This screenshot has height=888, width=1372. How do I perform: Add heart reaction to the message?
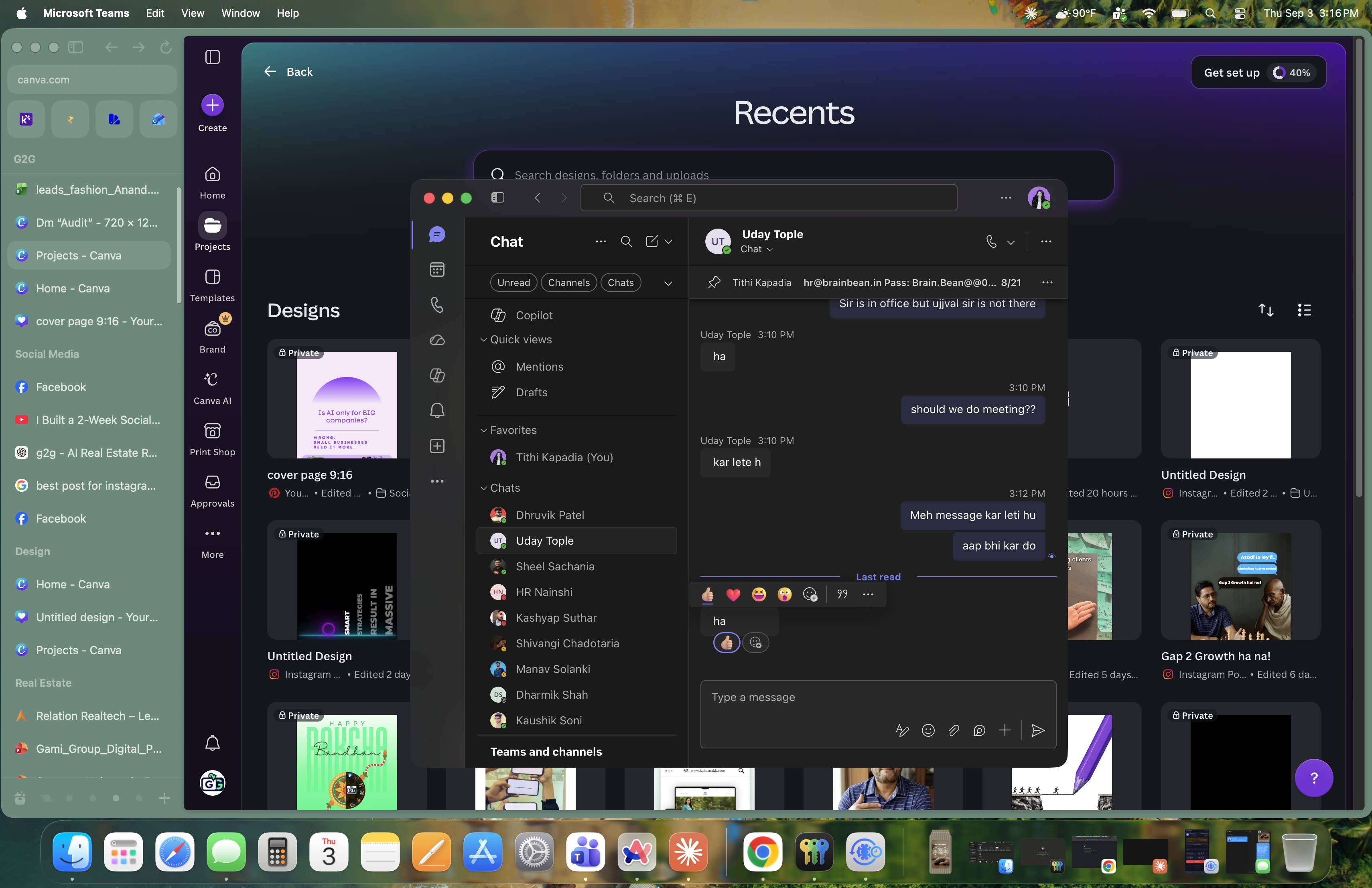click(733, 594)
